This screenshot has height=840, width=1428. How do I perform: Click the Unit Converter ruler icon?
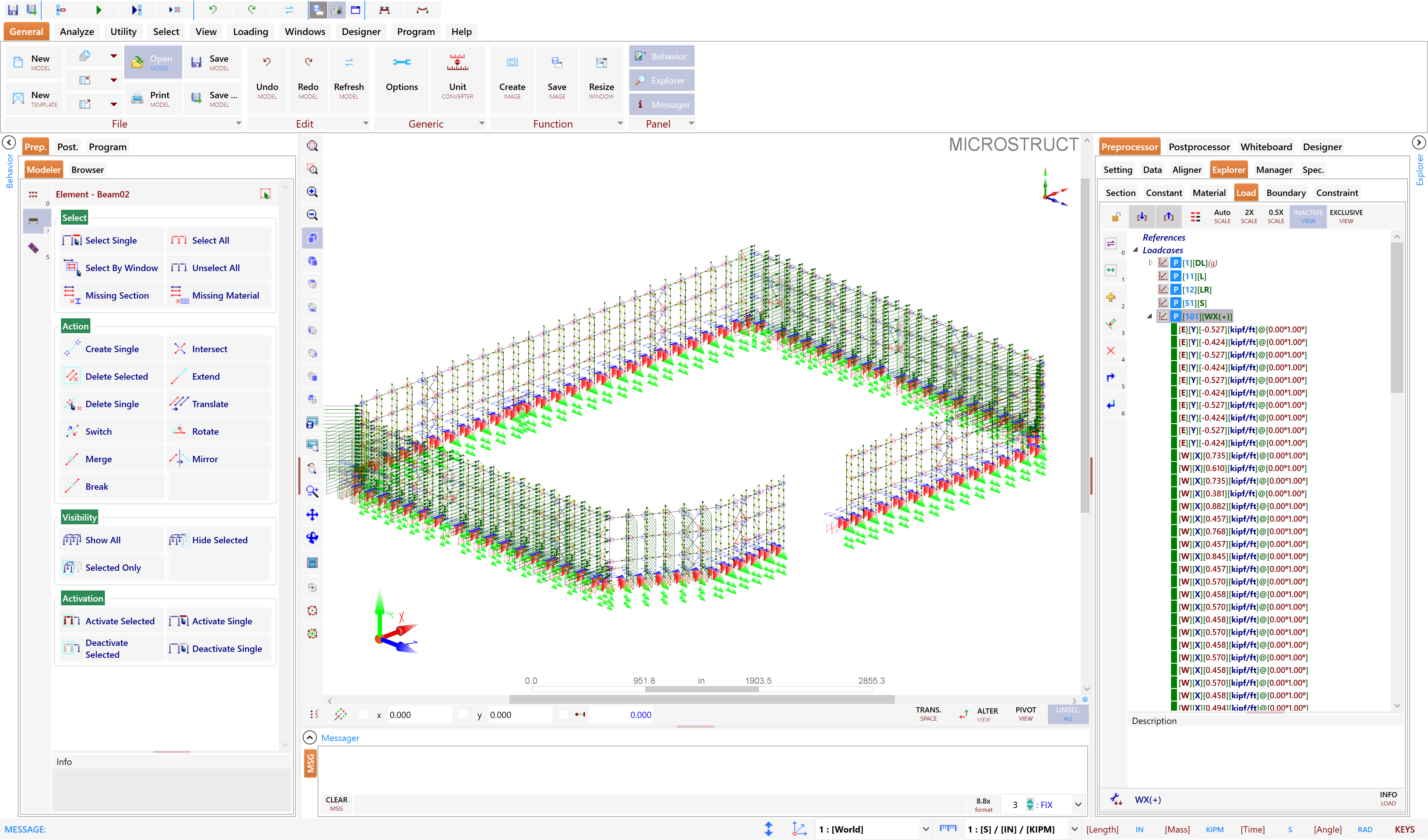point(457,62)
